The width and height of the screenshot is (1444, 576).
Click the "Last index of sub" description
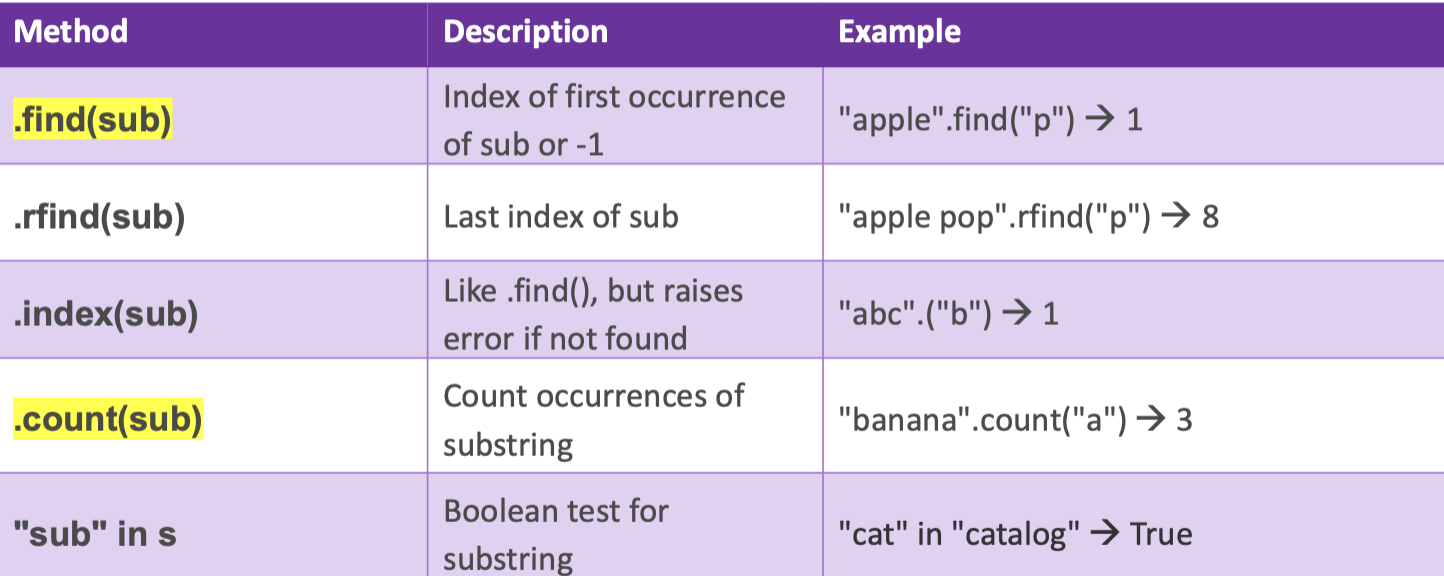click(560, 217)
